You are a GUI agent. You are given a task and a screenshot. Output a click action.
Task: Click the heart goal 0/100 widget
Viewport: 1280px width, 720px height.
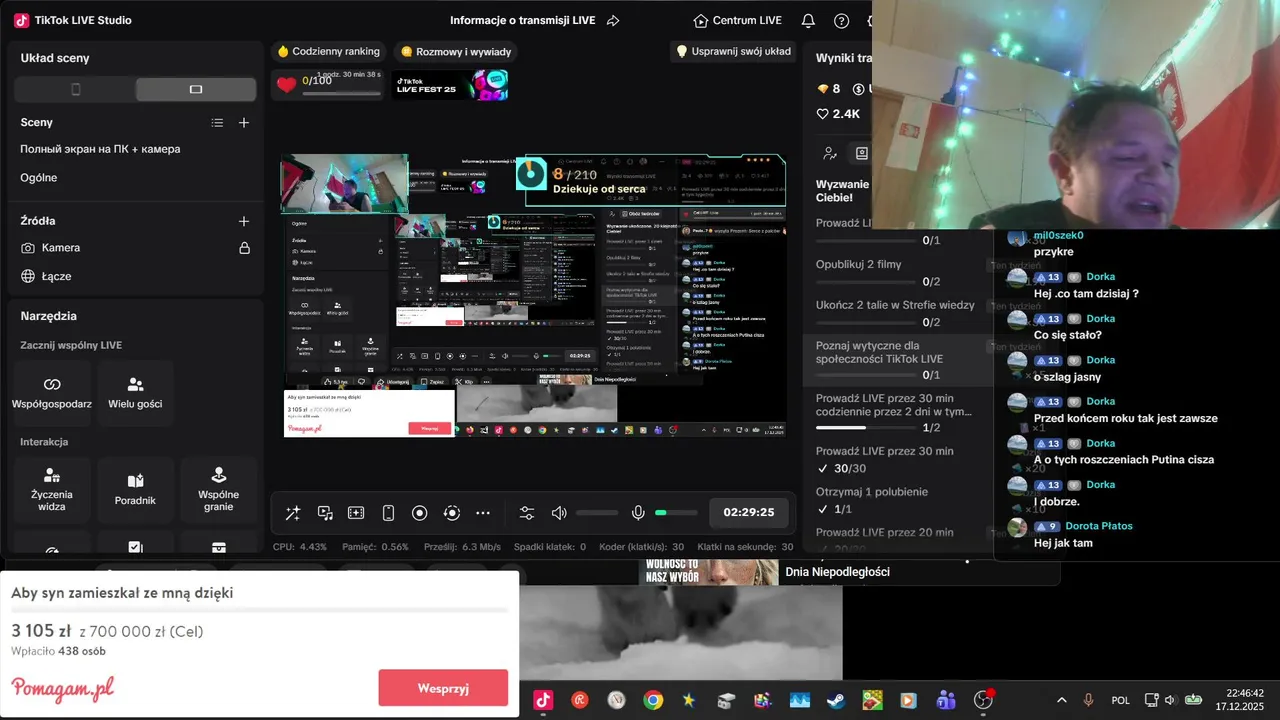pyautogui.click(x=328, y=84)
